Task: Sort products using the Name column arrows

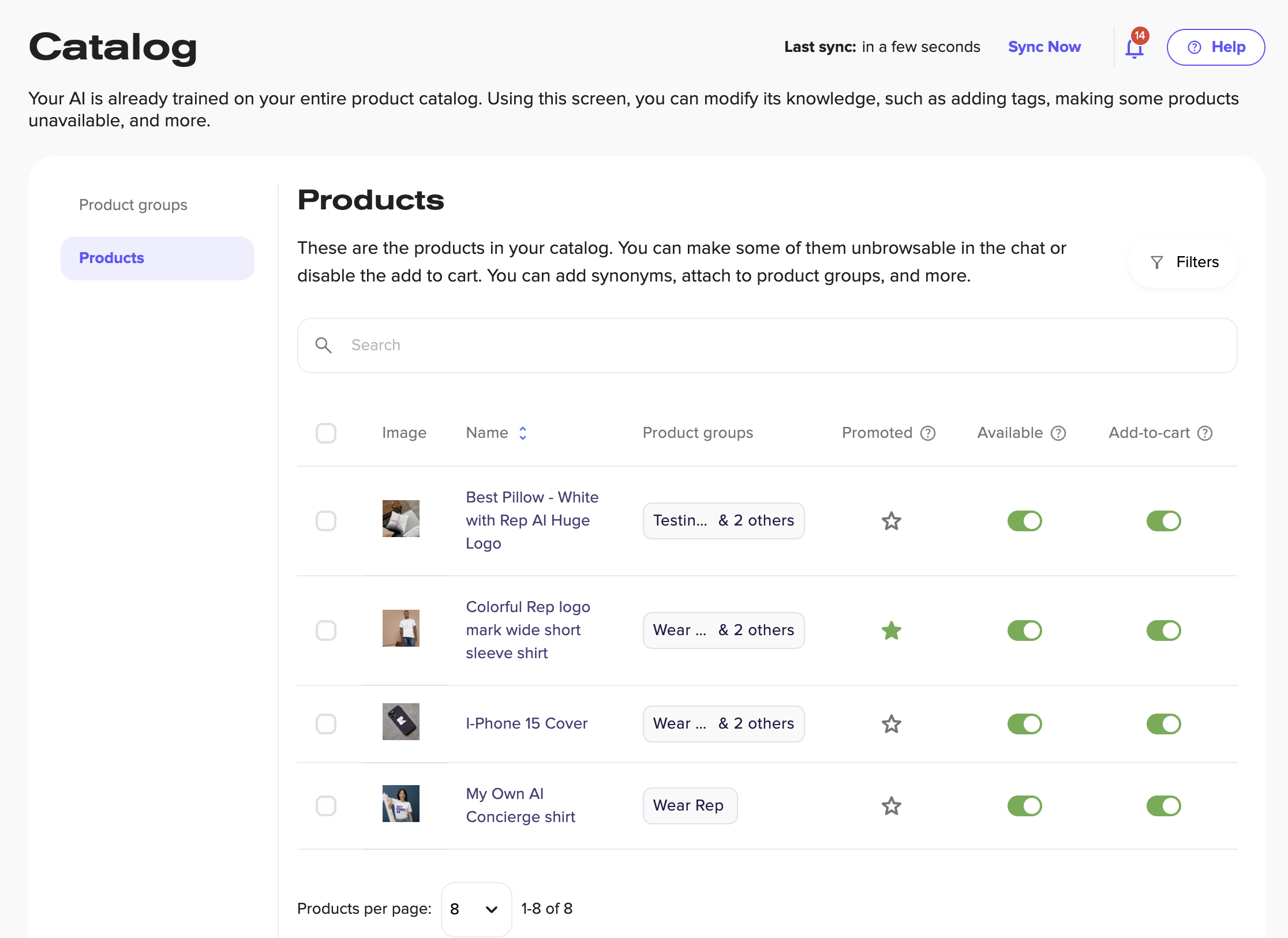Action: (x=523, y=433)
